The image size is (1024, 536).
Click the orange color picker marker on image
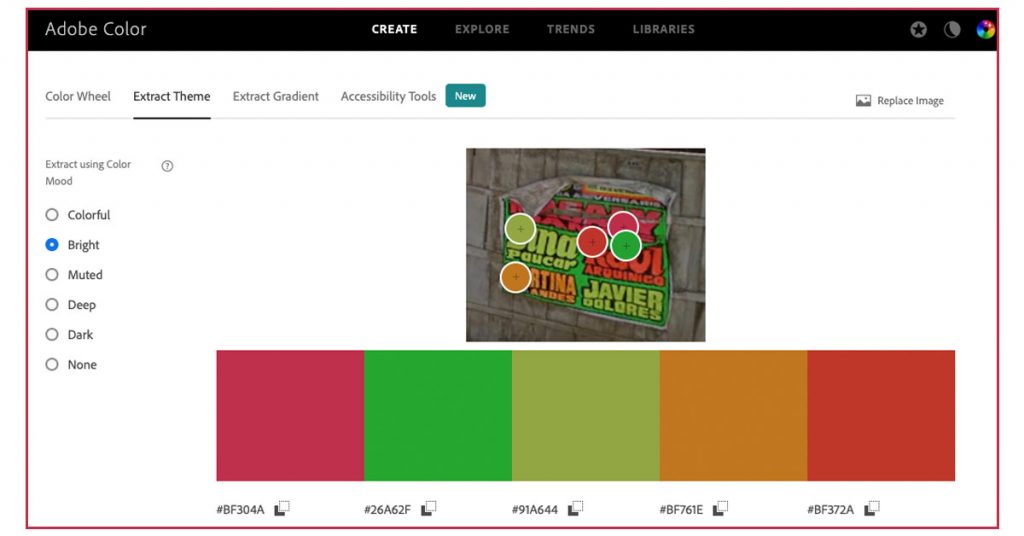(x=516, y=277)
